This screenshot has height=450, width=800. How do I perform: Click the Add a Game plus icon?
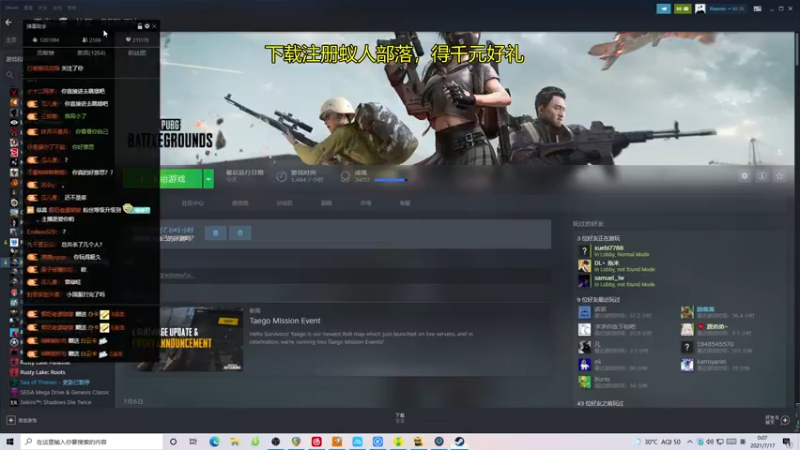point(10,420)
